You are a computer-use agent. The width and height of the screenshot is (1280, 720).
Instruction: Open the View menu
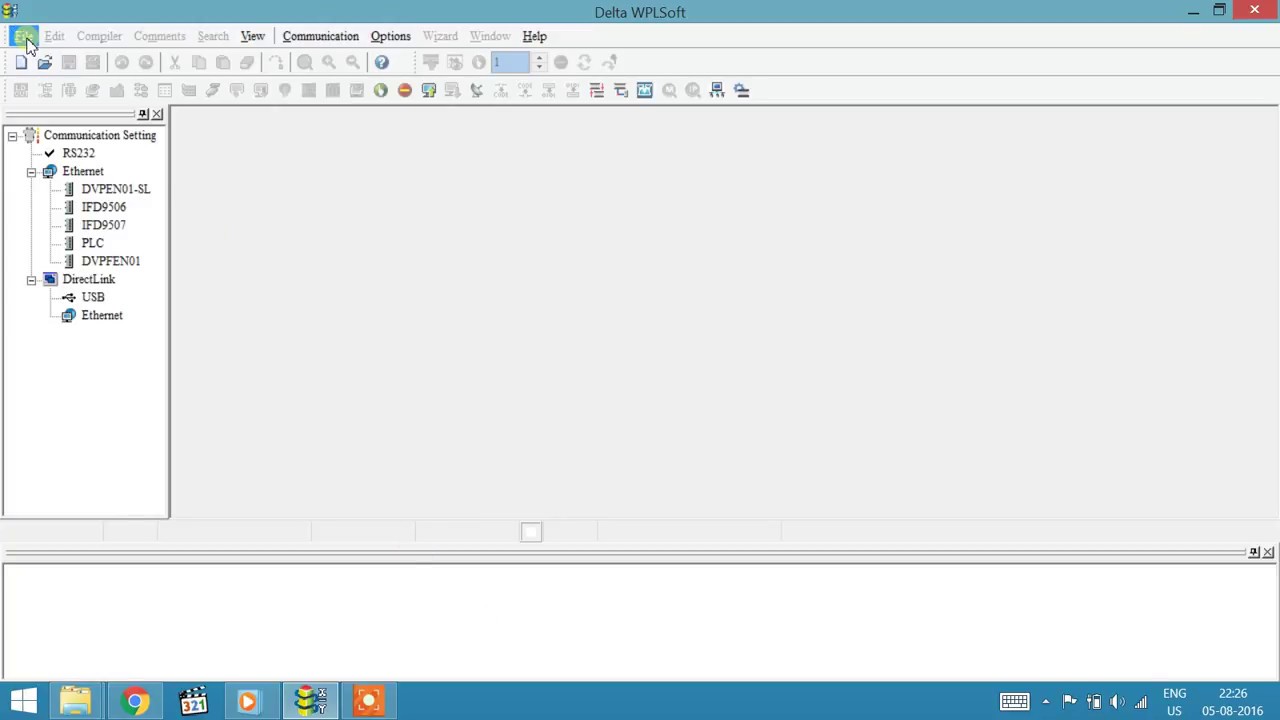(x=253, y=36)
